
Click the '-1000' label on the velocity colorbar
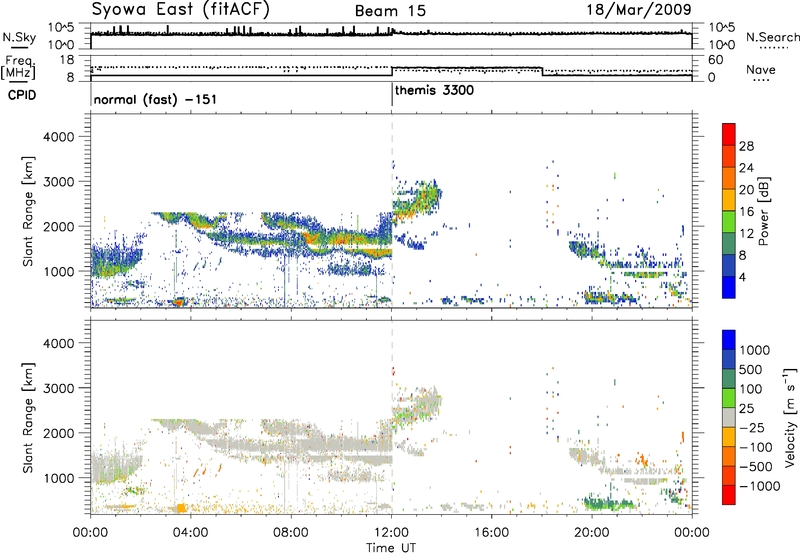pos(760,486)
